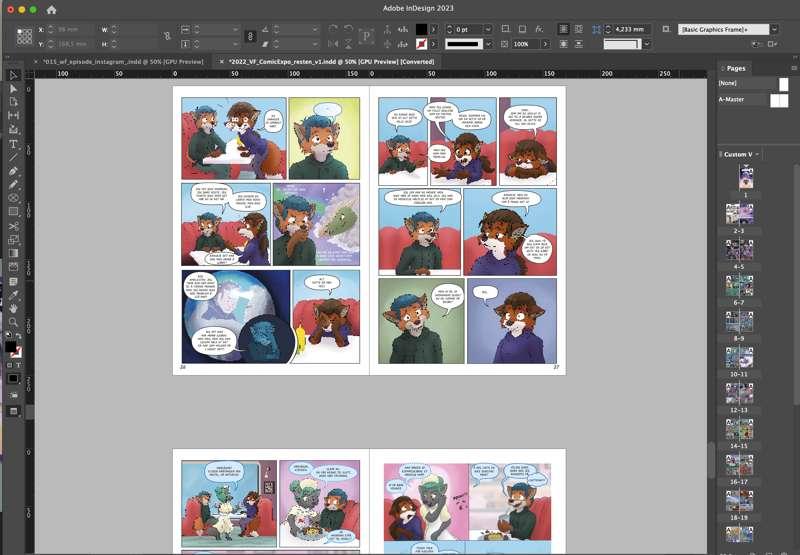
Task: Click the reference point locator grid
Action: pos(24,37)
